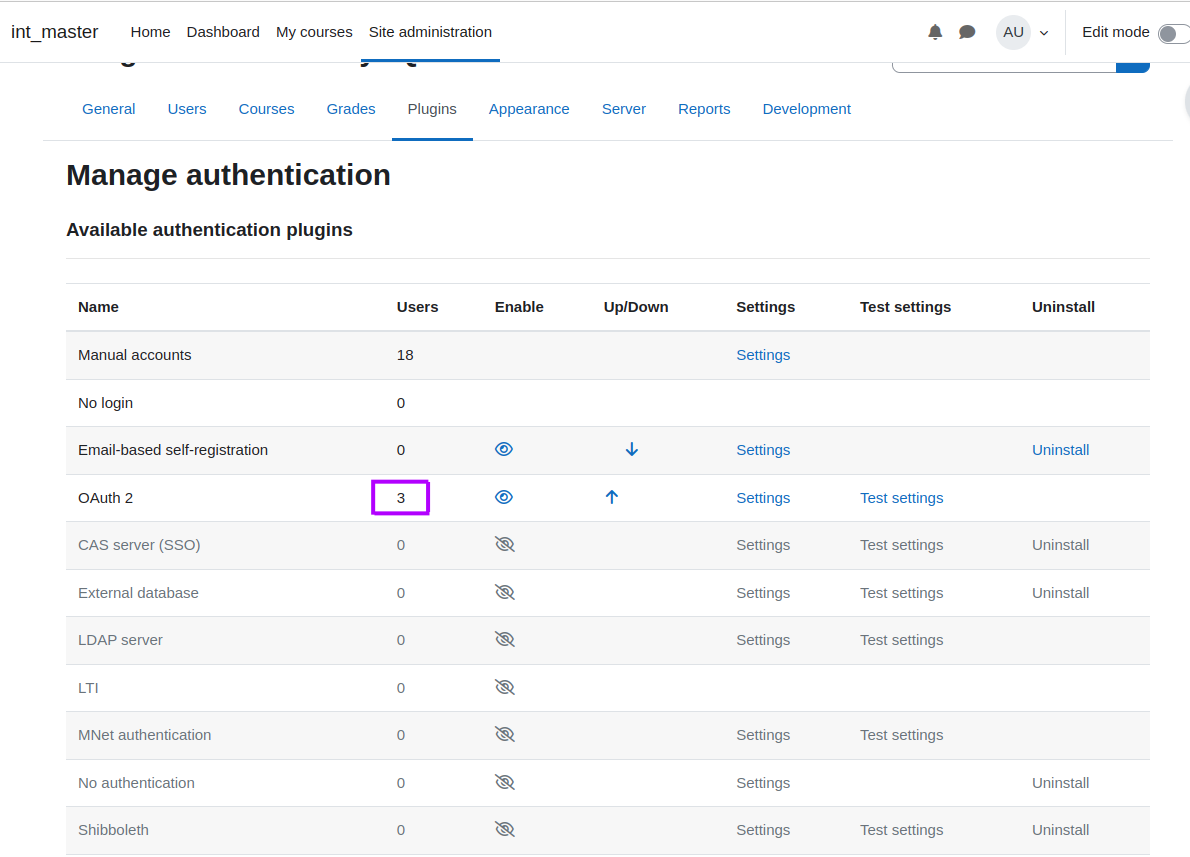Open LDAP server Settings
Viewport: 1190px width, 857px height.
763,640
